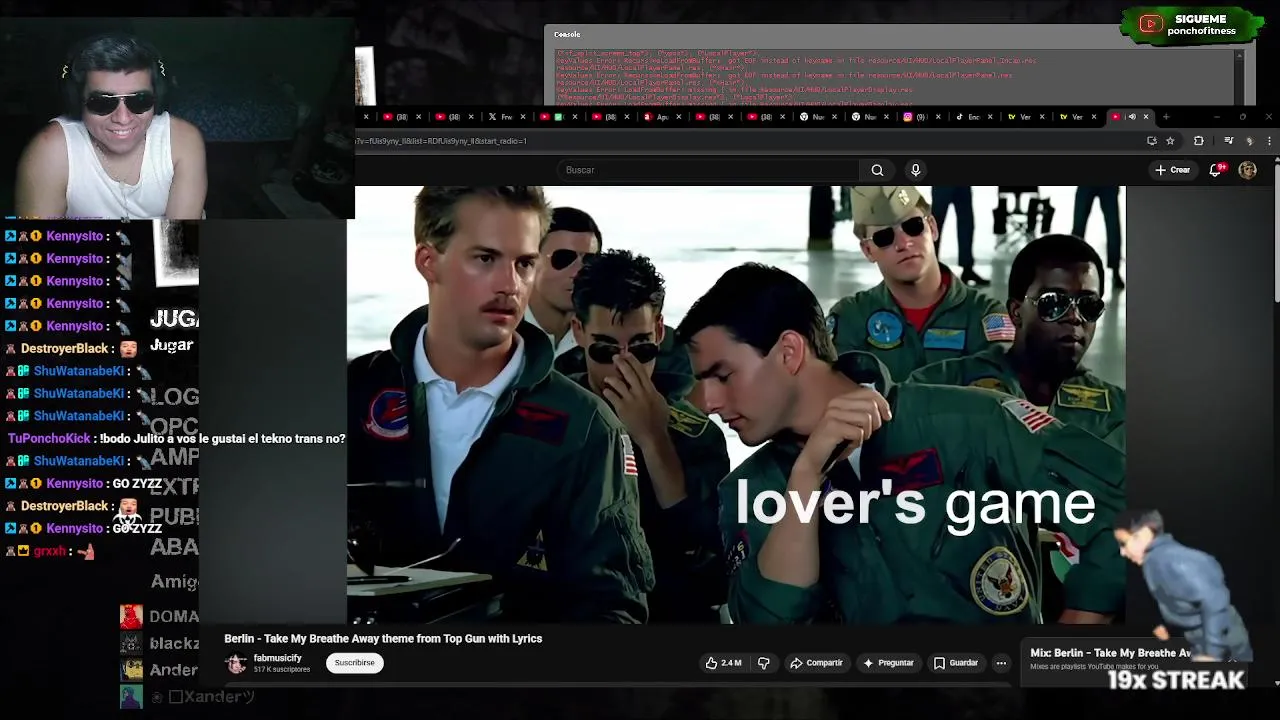Open the fabmusicify channel name link

(277, 658)
